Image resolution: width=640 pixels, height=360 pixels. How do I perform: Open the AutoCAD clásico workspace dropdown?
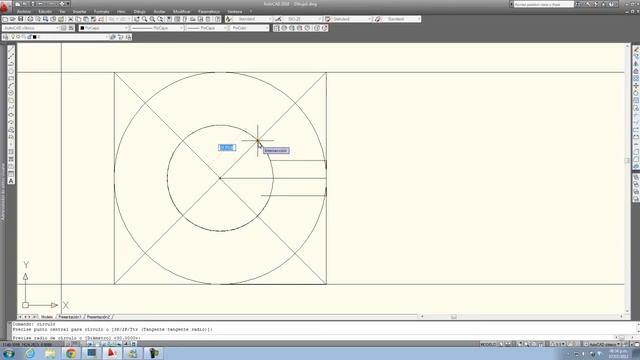click(x=31, y=28)
